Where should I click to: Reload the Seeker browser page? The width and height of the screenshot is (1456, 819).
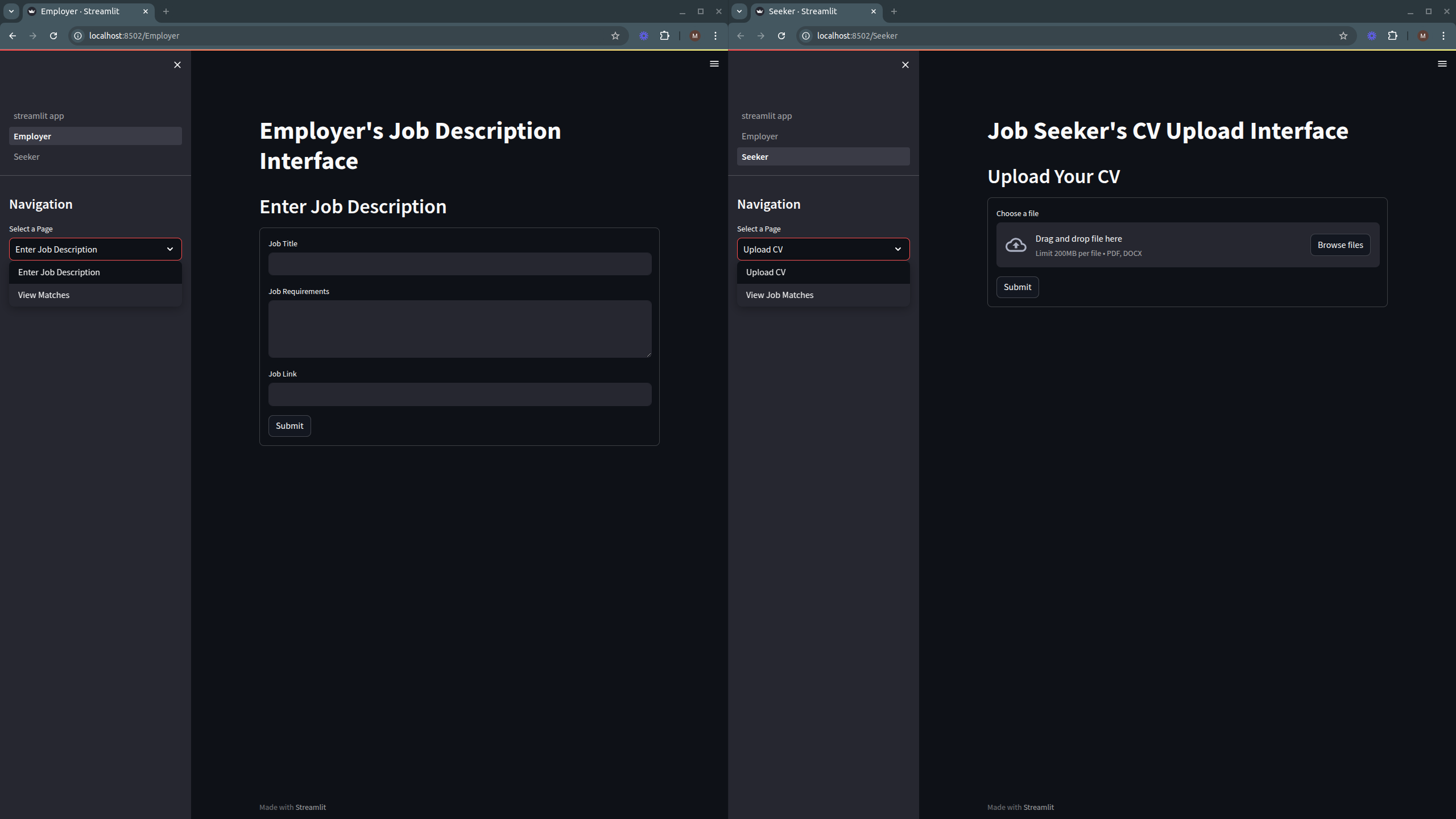click(x=781, y=36)
